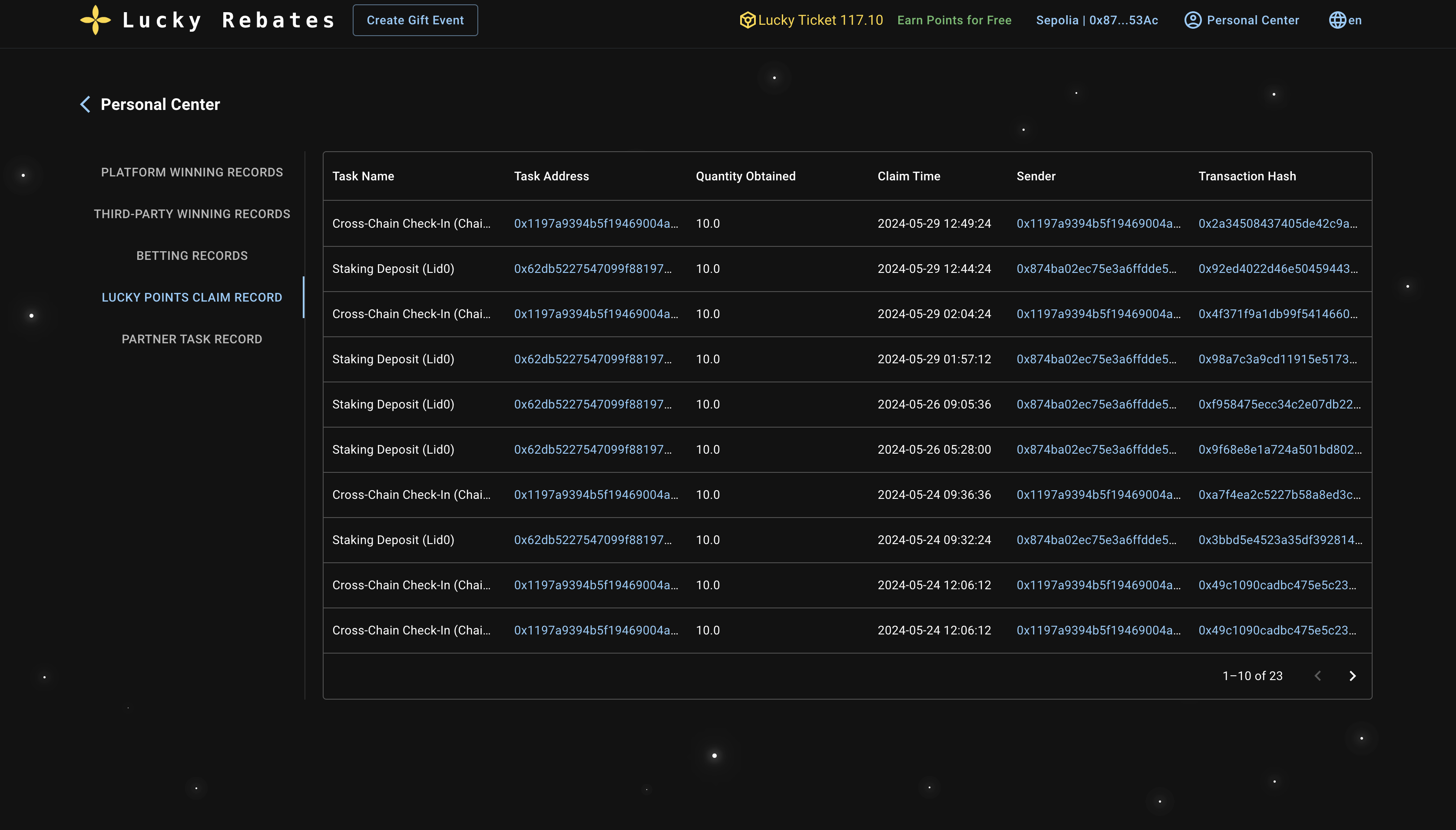Open the Create Gift Event button
Image resolution: width=1456 pixels, height=830 pixels.
[415, 20]
